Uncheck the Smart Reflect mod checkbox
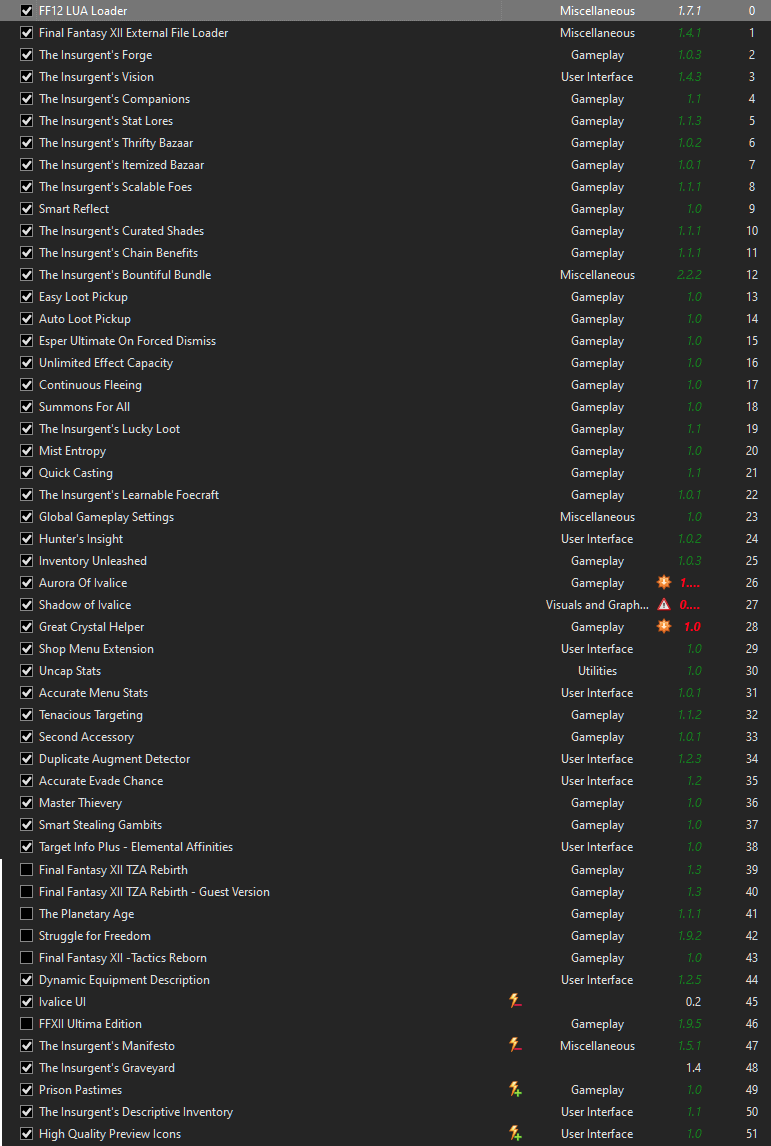Viewport: 771px width, 1146px height. 26,209
